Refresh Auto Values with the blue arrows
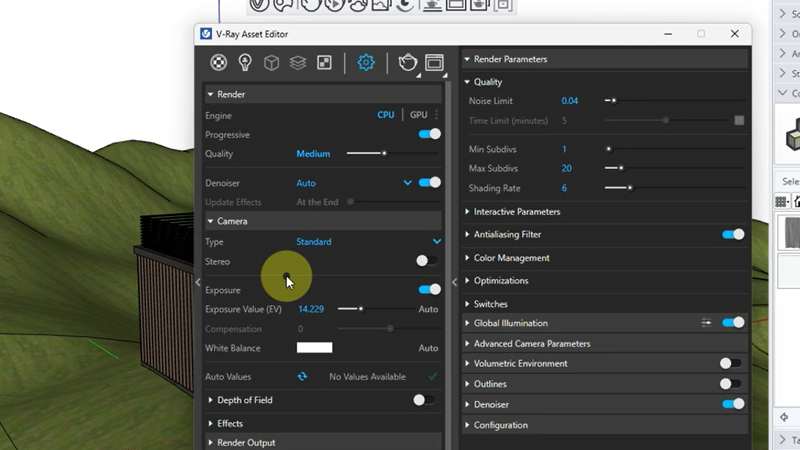This screenshot has height=450, width=800. coord(302,377)
